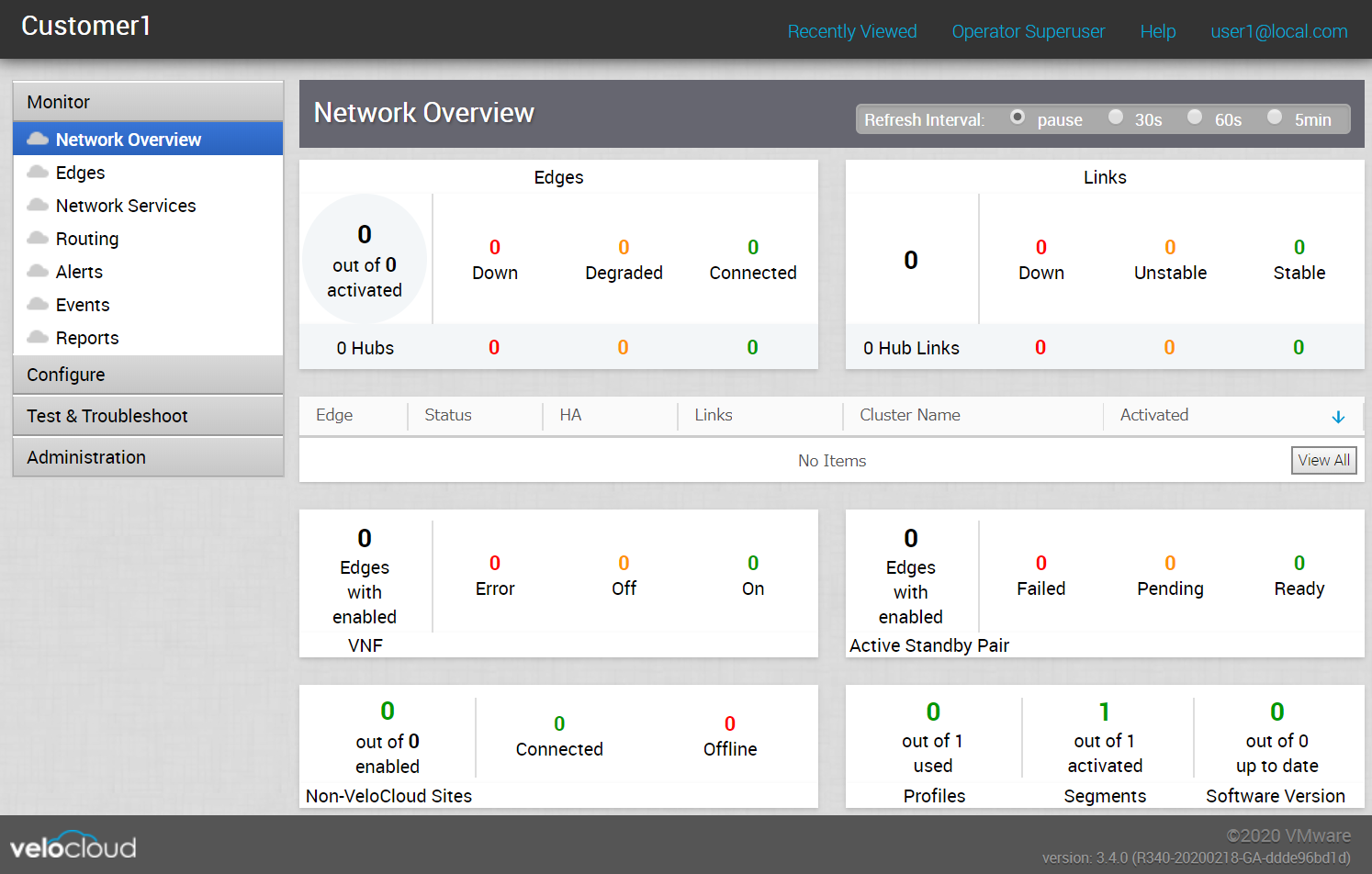Click the cloud icon beside Events
Screen dimensions: 1372x874
coord(38,304)
